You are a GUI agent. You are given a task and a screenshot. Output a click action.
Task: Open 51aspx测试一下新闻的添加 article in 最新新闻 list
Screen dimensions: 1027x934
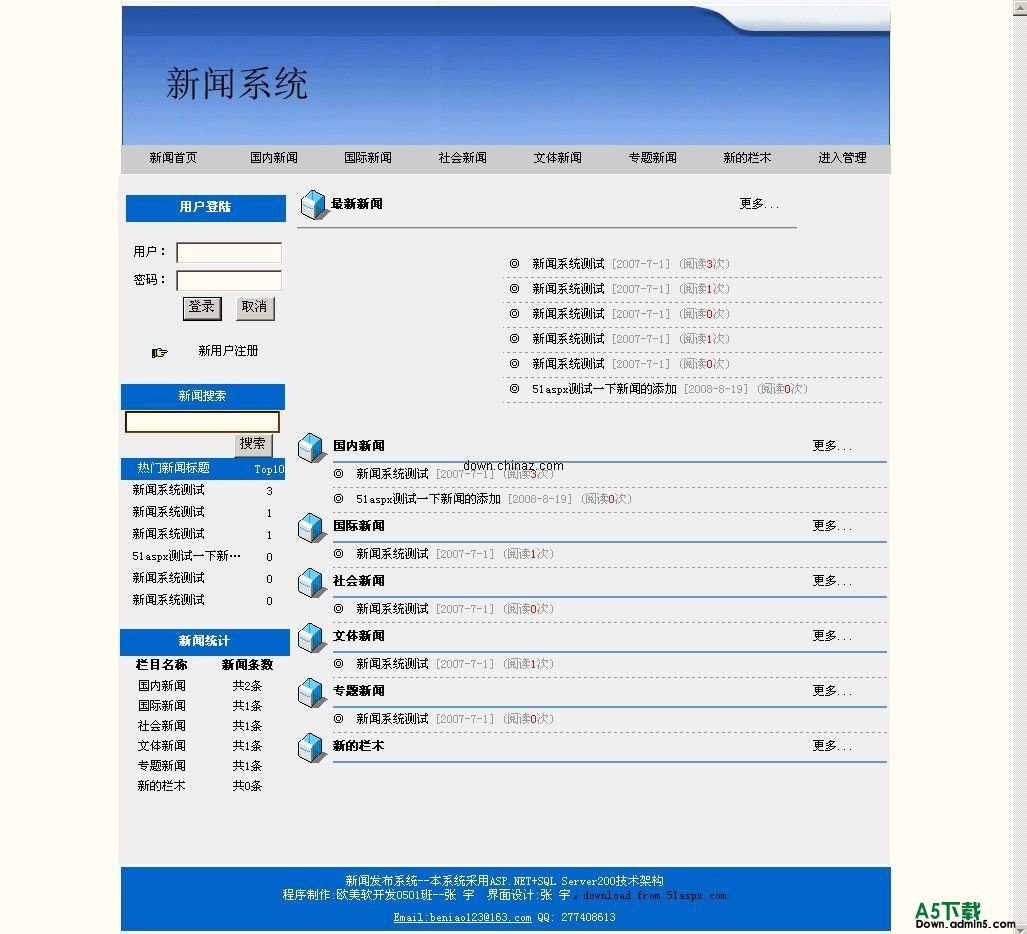tap(604, 389)
